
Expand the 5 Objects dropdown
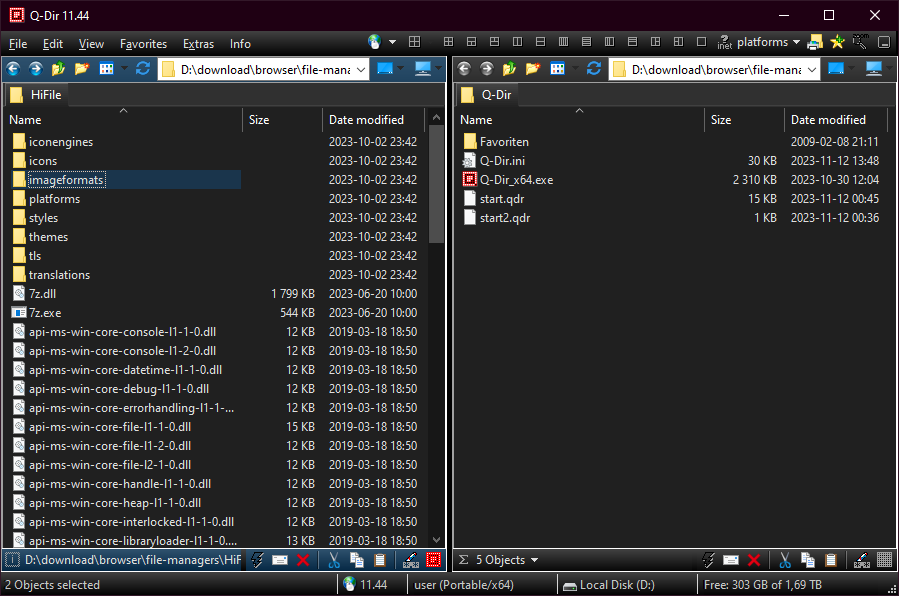click(534, 560)
